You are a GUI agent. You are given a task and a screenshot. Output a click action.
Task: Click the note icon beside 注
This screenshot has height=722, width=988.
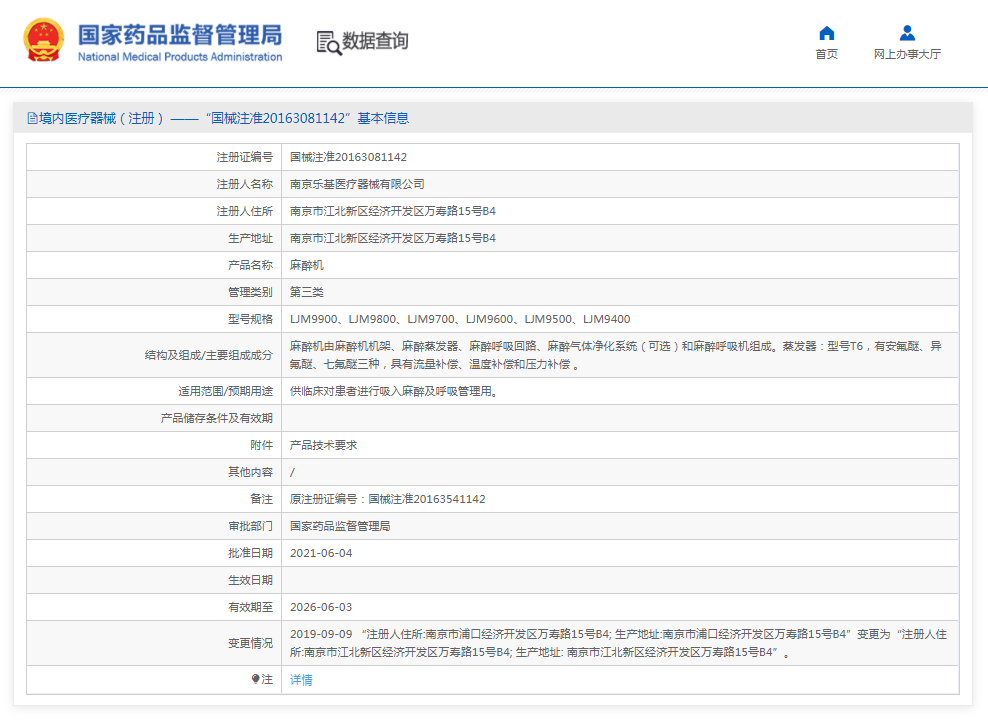pos(256,680)
